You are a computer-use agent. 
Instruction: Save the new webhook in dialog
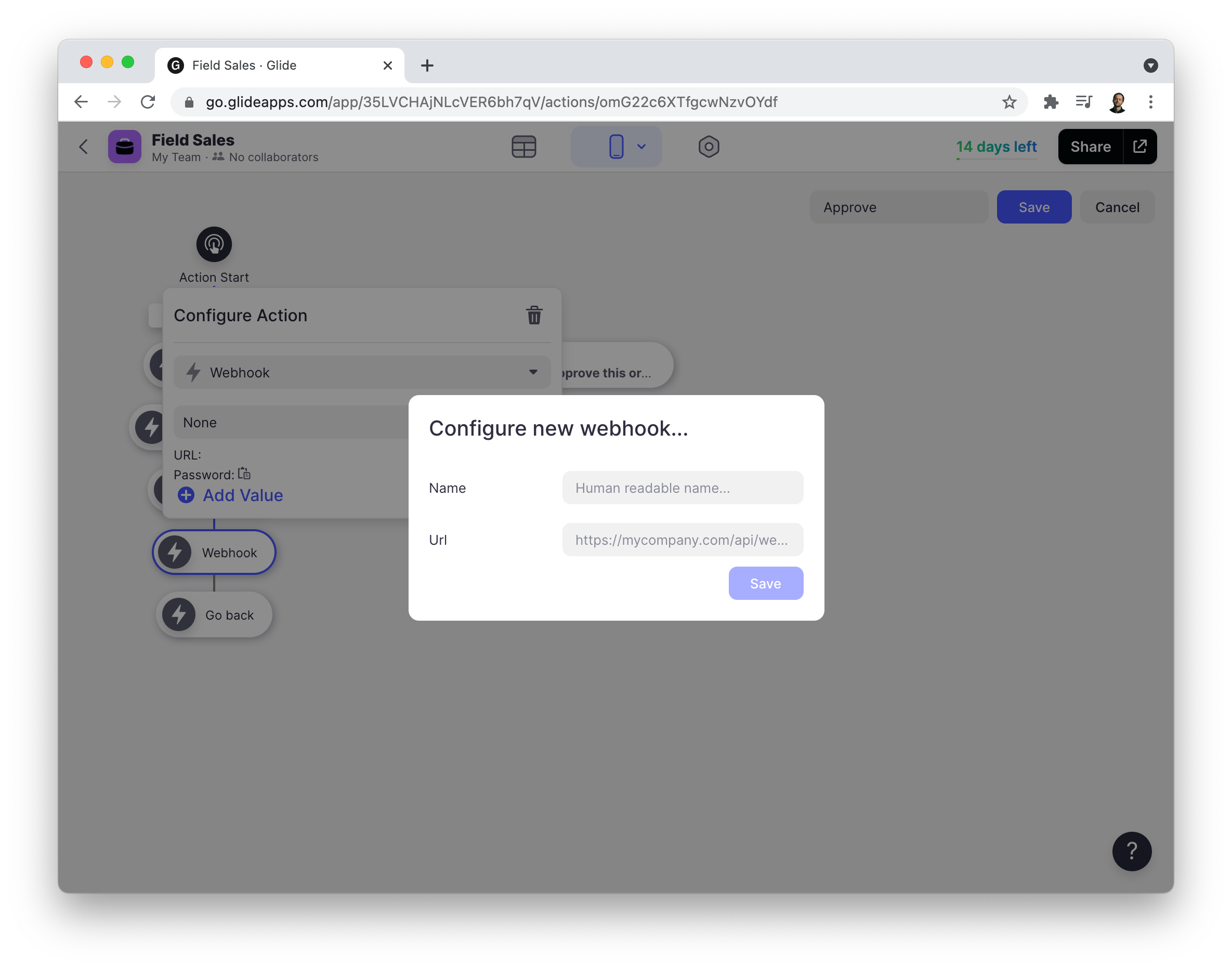(x=765, y=583)
